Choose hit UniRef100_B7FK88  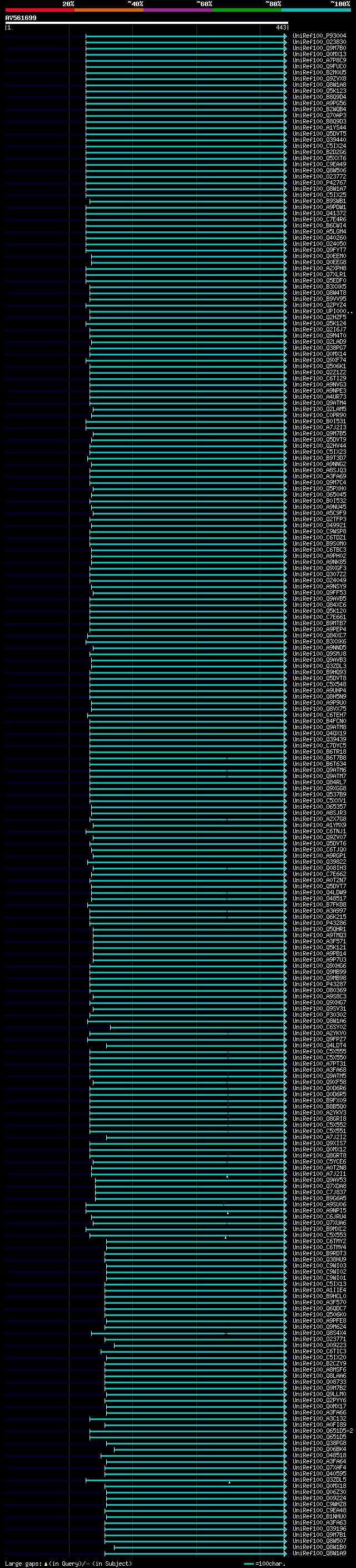[319, 904]
